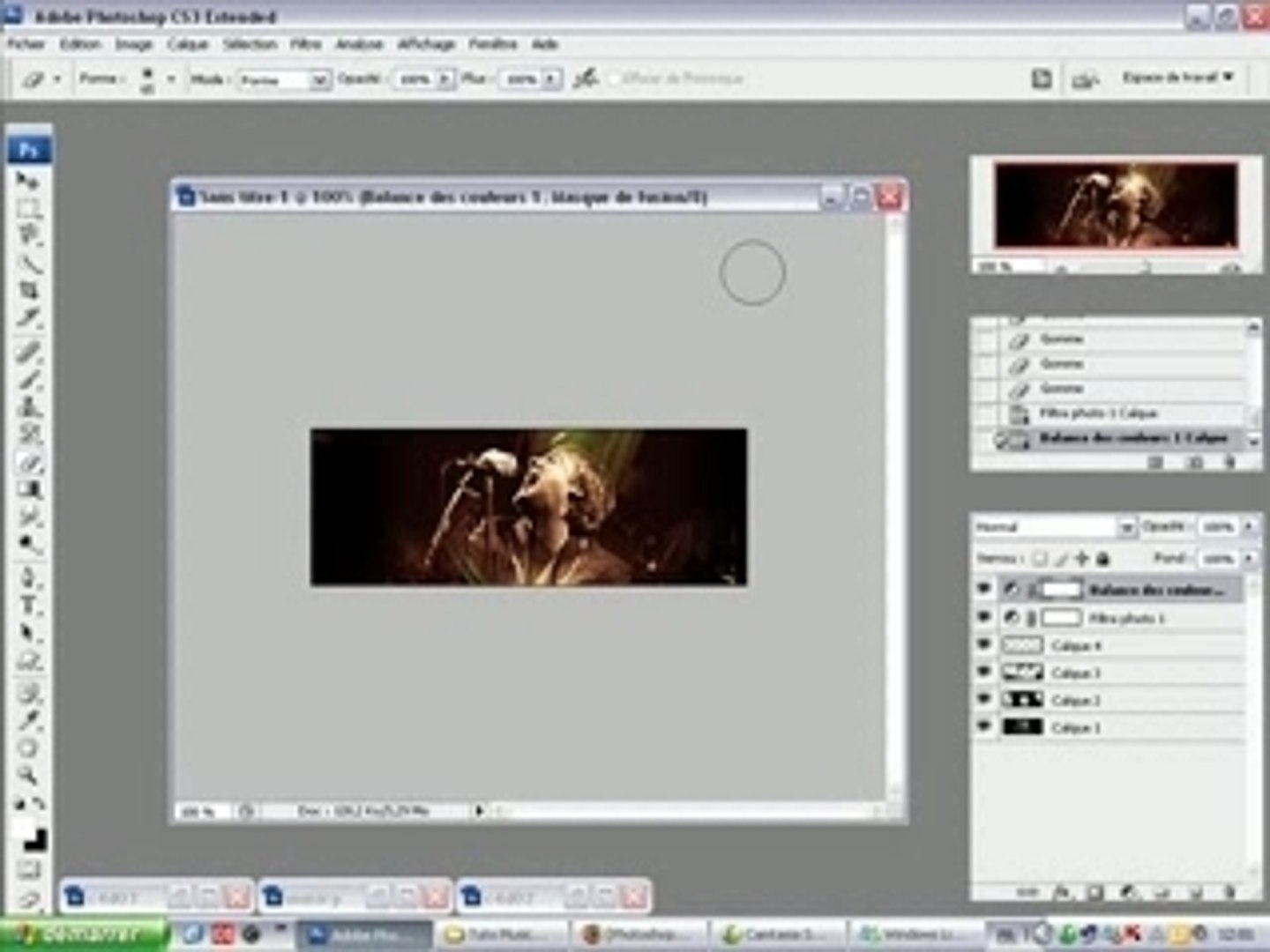The height and width of the screenshot is (952, 1270).
Task: Open the Filtre menu
Action: 306,43
